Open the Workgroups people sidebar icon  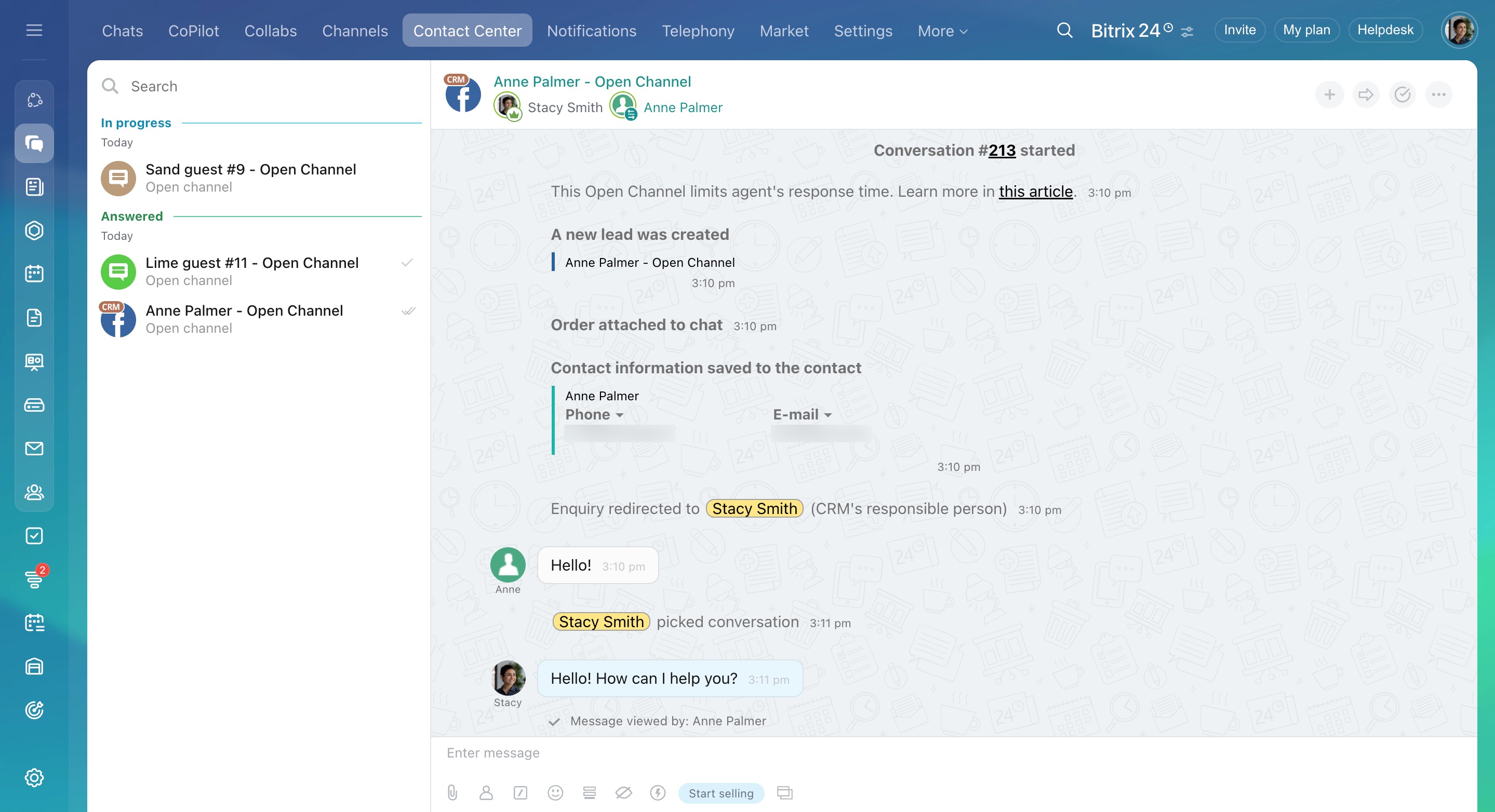click(x=34, y=492)
